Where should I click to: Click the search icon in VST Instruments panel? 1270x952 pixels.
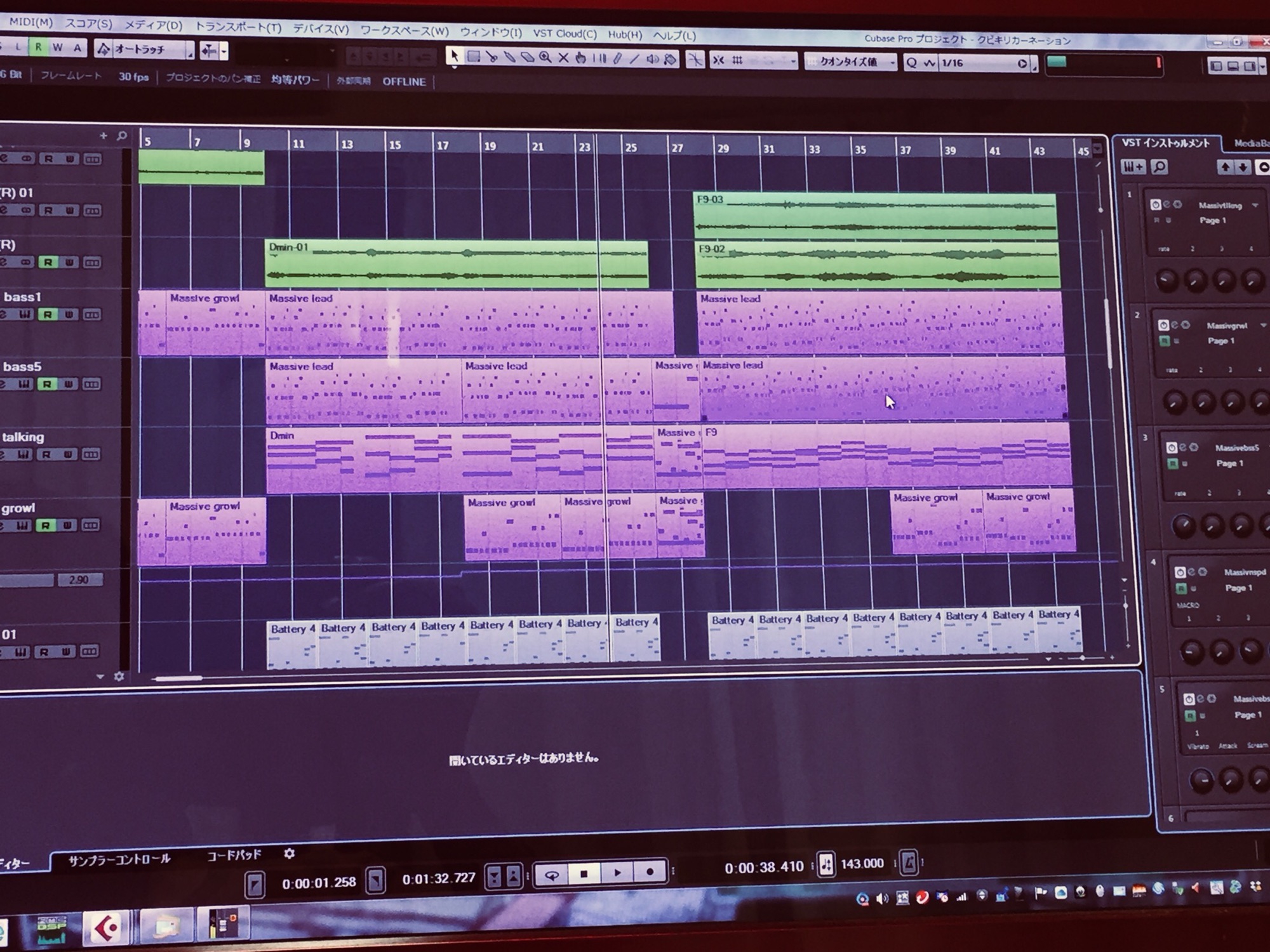coord(1160,168)
